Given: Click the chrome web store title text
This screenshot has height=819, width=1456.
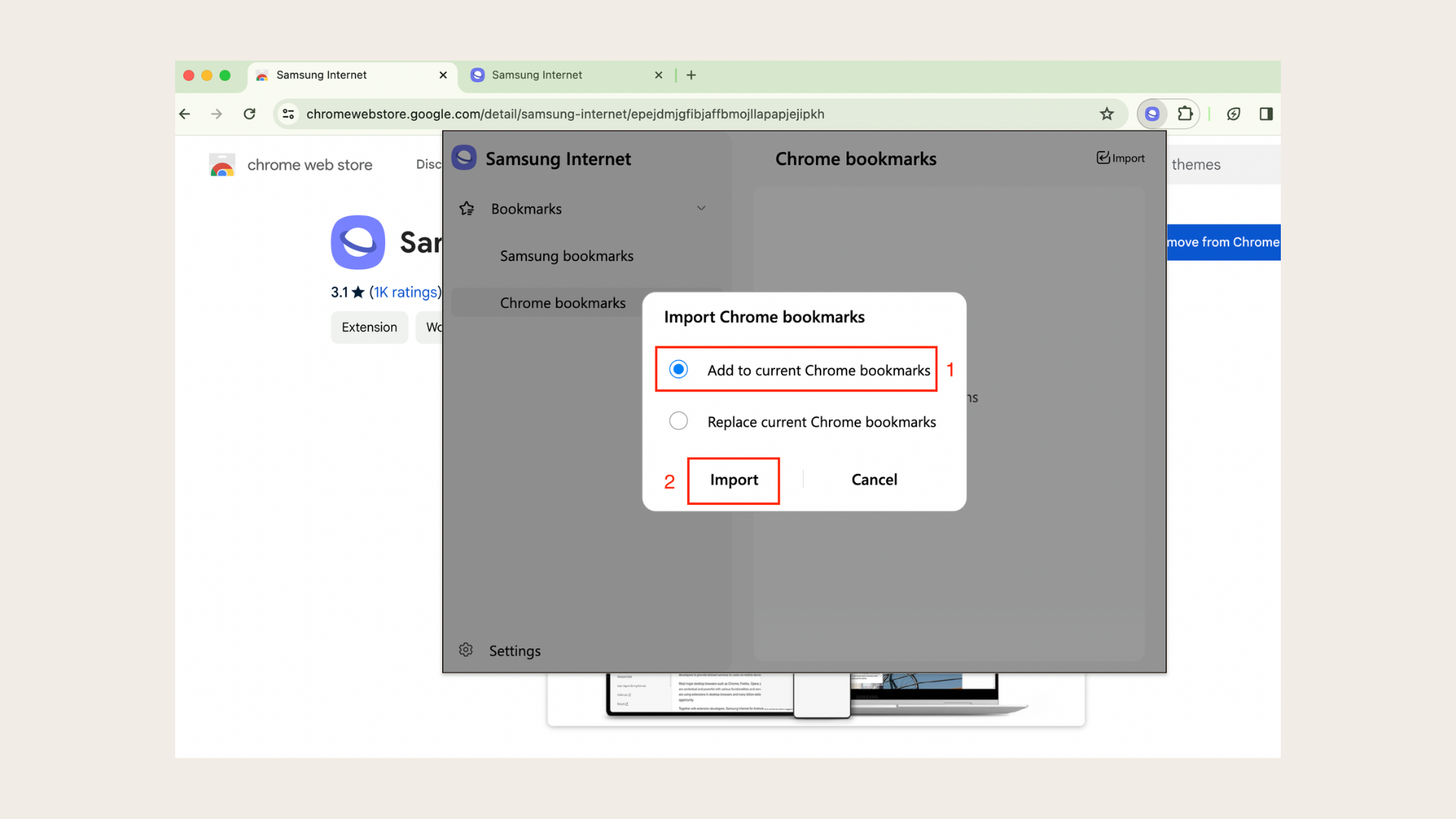Looking at the screenshot, I should 309,165.
